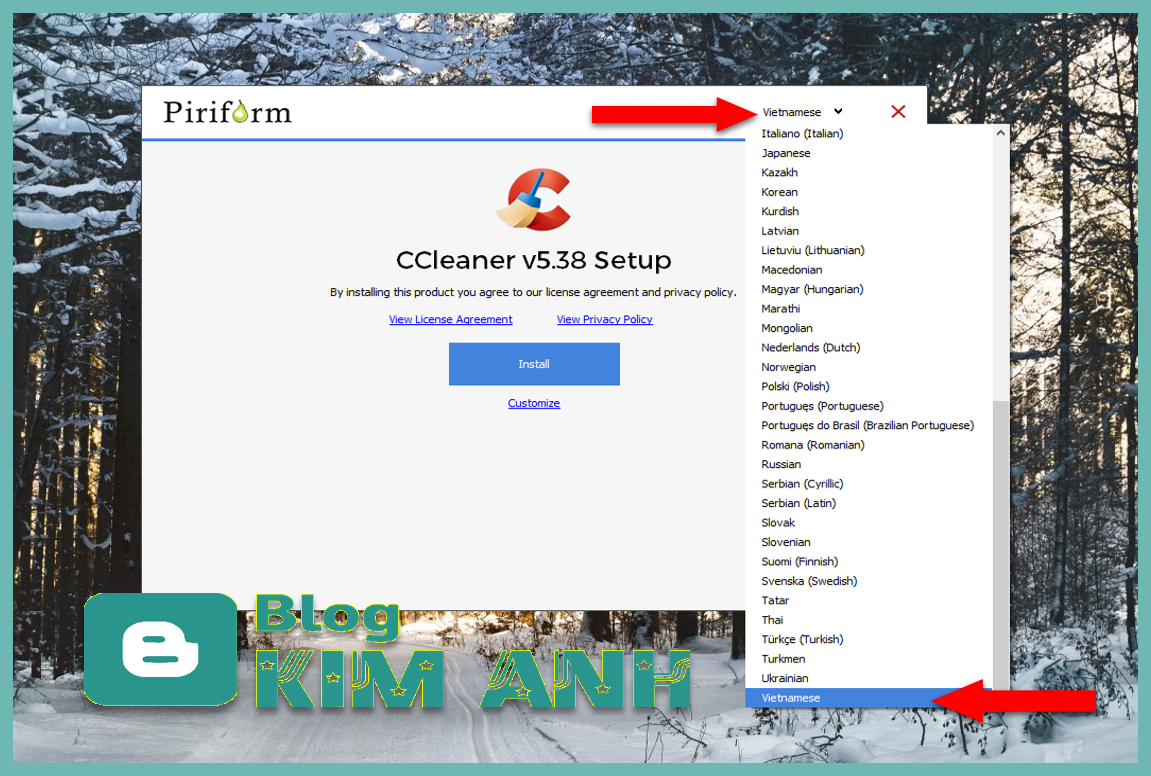The width and height of the screenshot is (1151, 776).
Task: Select Ukrainian language option
Action: tap(869, 678)
